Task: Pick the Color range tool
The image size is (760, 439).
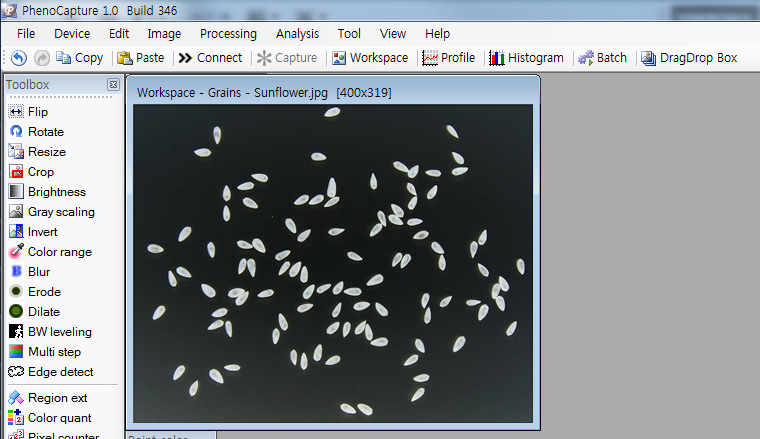Action: 58,252
